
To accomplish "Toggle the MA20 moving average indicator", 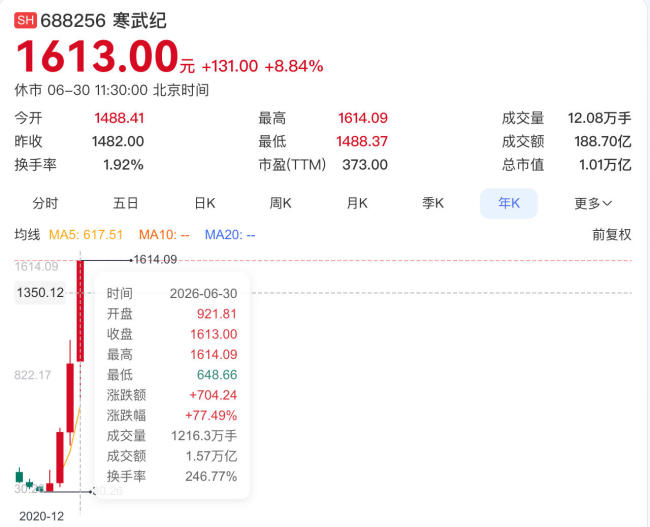I will tap(230, 235).
